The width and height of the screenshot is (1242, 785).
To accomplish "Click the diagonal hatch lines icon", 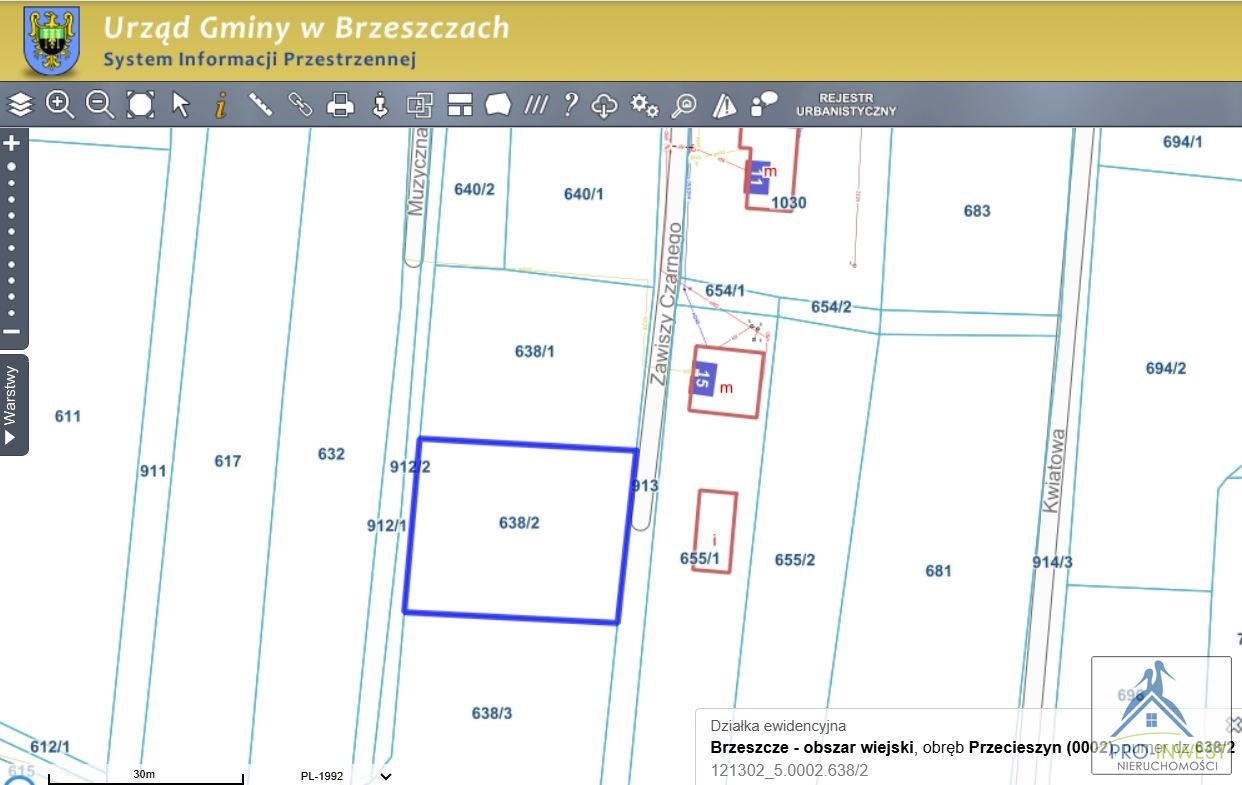I will pyautogui.click(x=537, y=104).
